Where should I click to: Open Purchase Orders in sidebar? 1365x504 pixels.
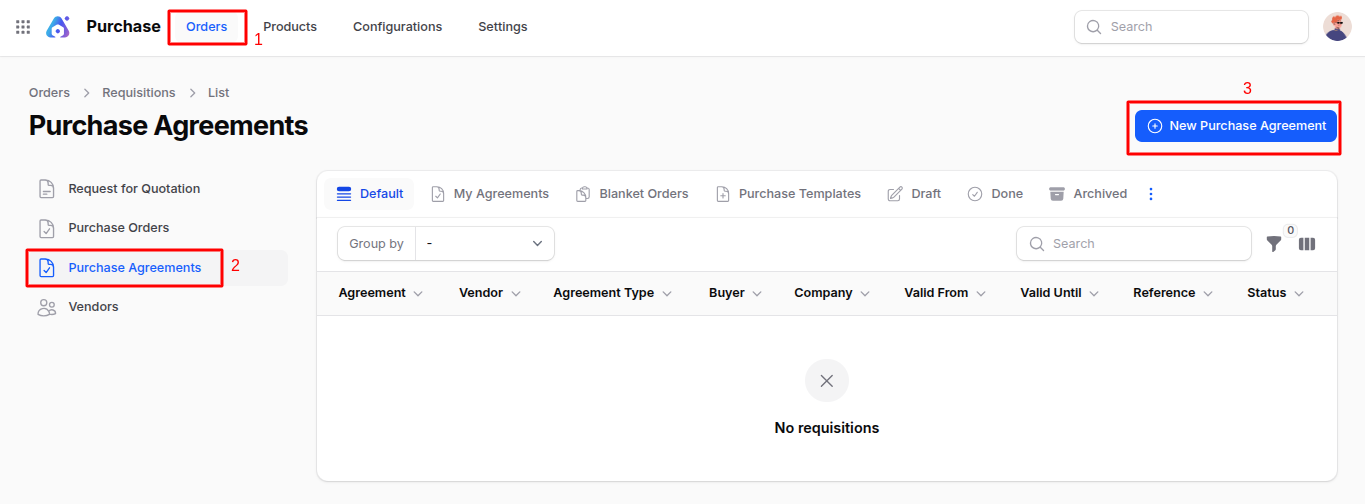[x=158, y=228]
